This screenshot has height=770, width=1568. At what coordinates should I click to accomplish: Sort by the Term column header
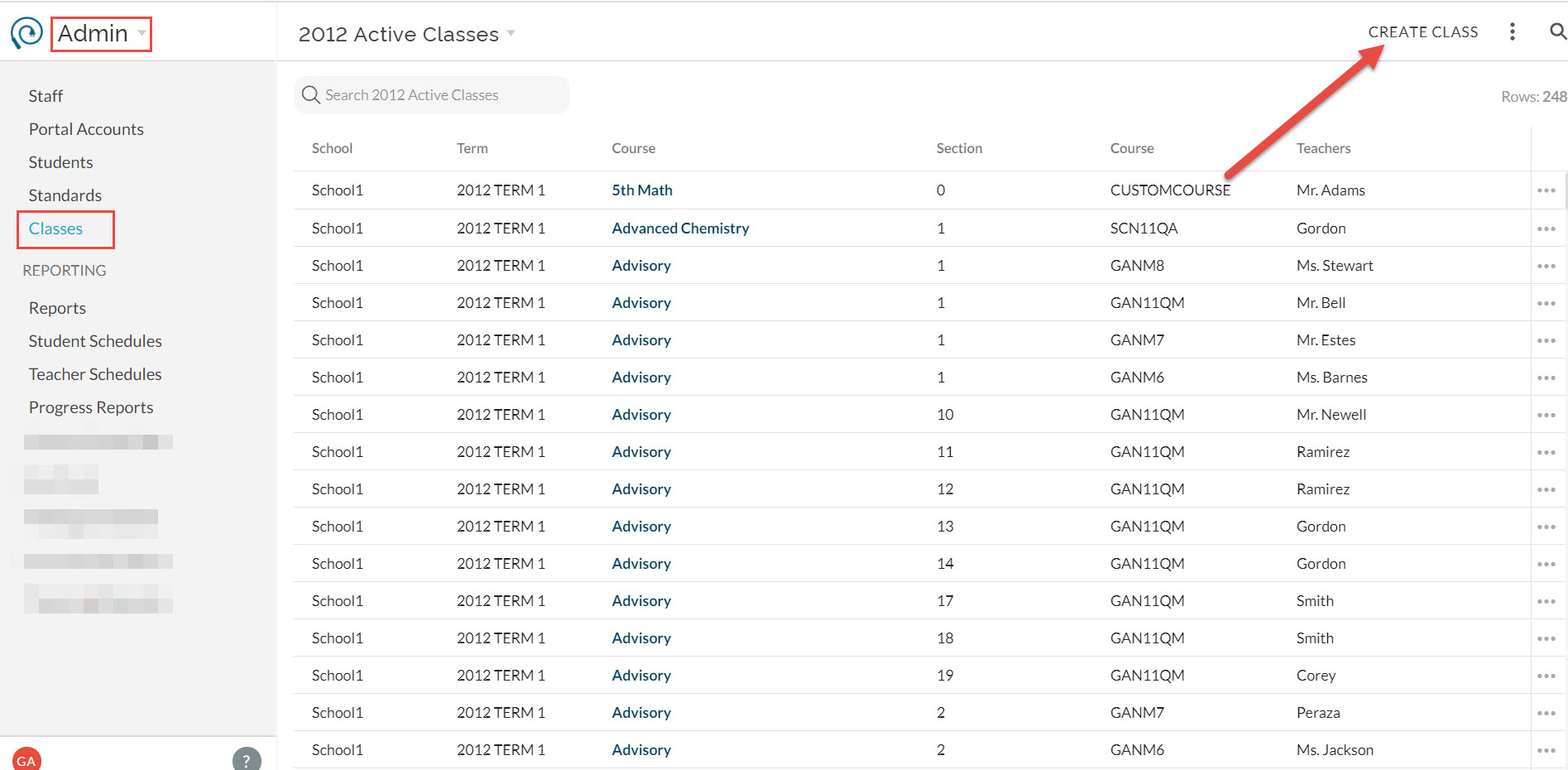pos(472,148)
